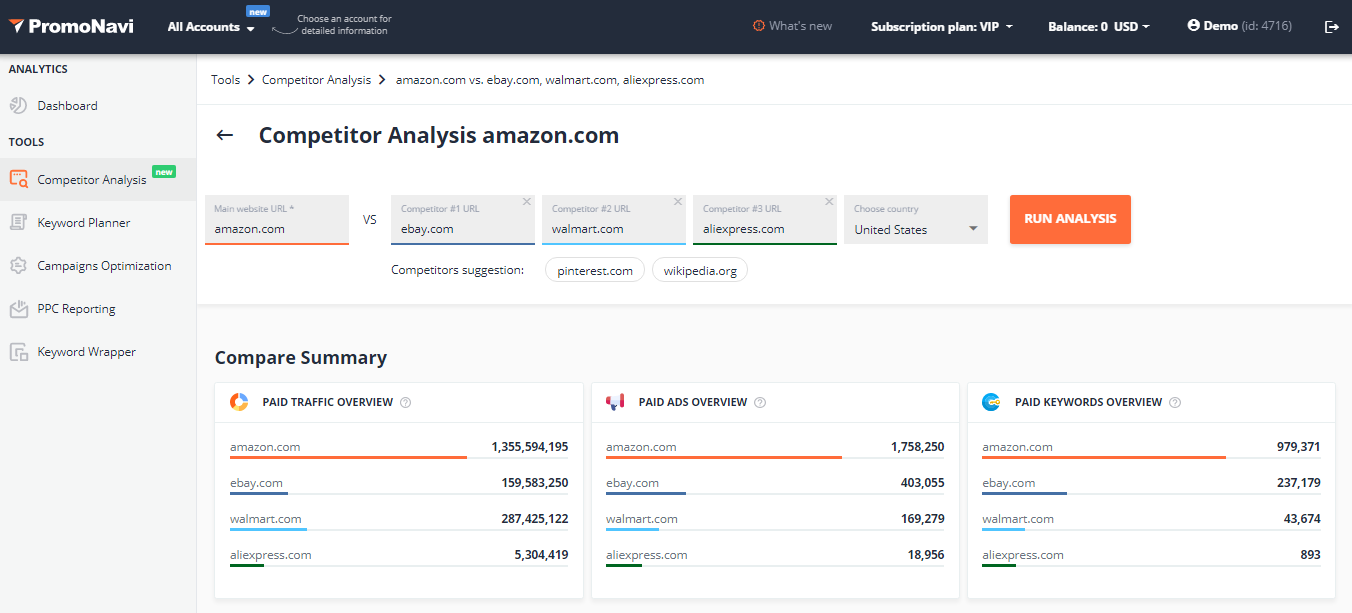Click the Campaigns Optimization gear icon
1352x613 pixels.
tap(18, 266)
